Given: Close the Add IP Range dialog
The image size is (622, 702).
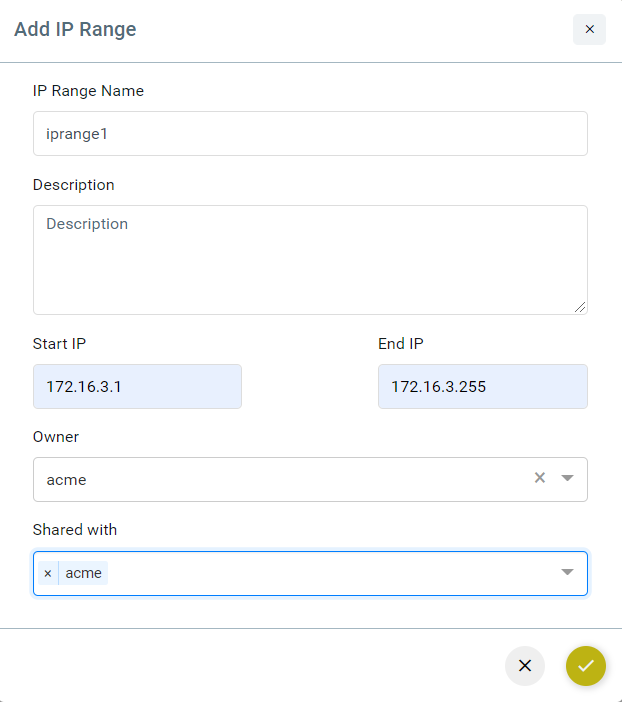Looking at the screenshot, I should click(x=589, y=30).
